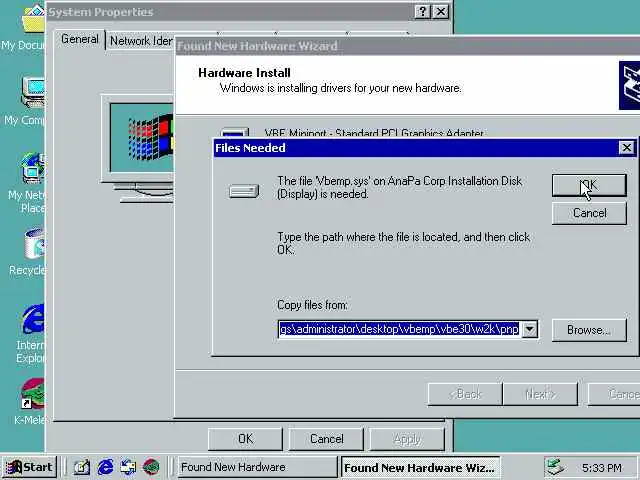Click the disk drive icon in Files Needed
Image resolution: width=640 pixels, height=480 pixels.
tap(244, 191)
